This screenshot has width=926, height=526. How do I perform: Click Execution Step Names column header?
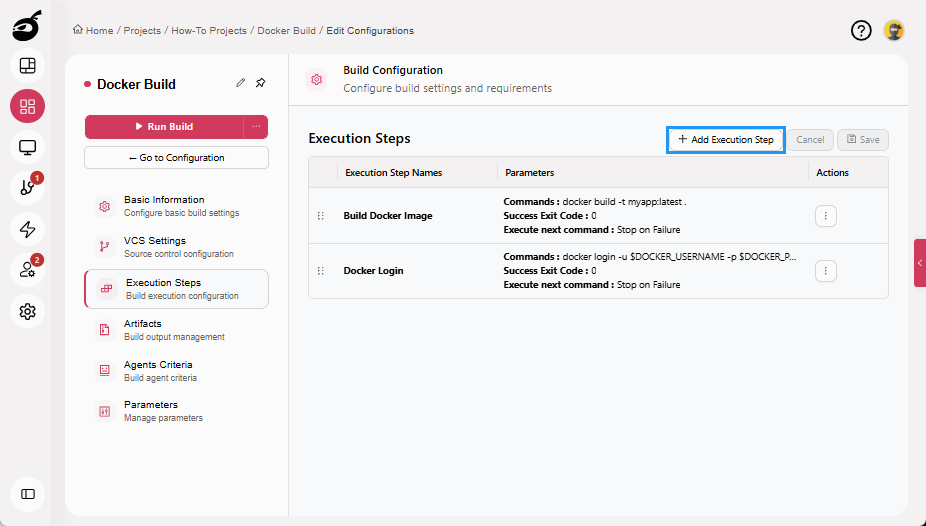[394, 172]
